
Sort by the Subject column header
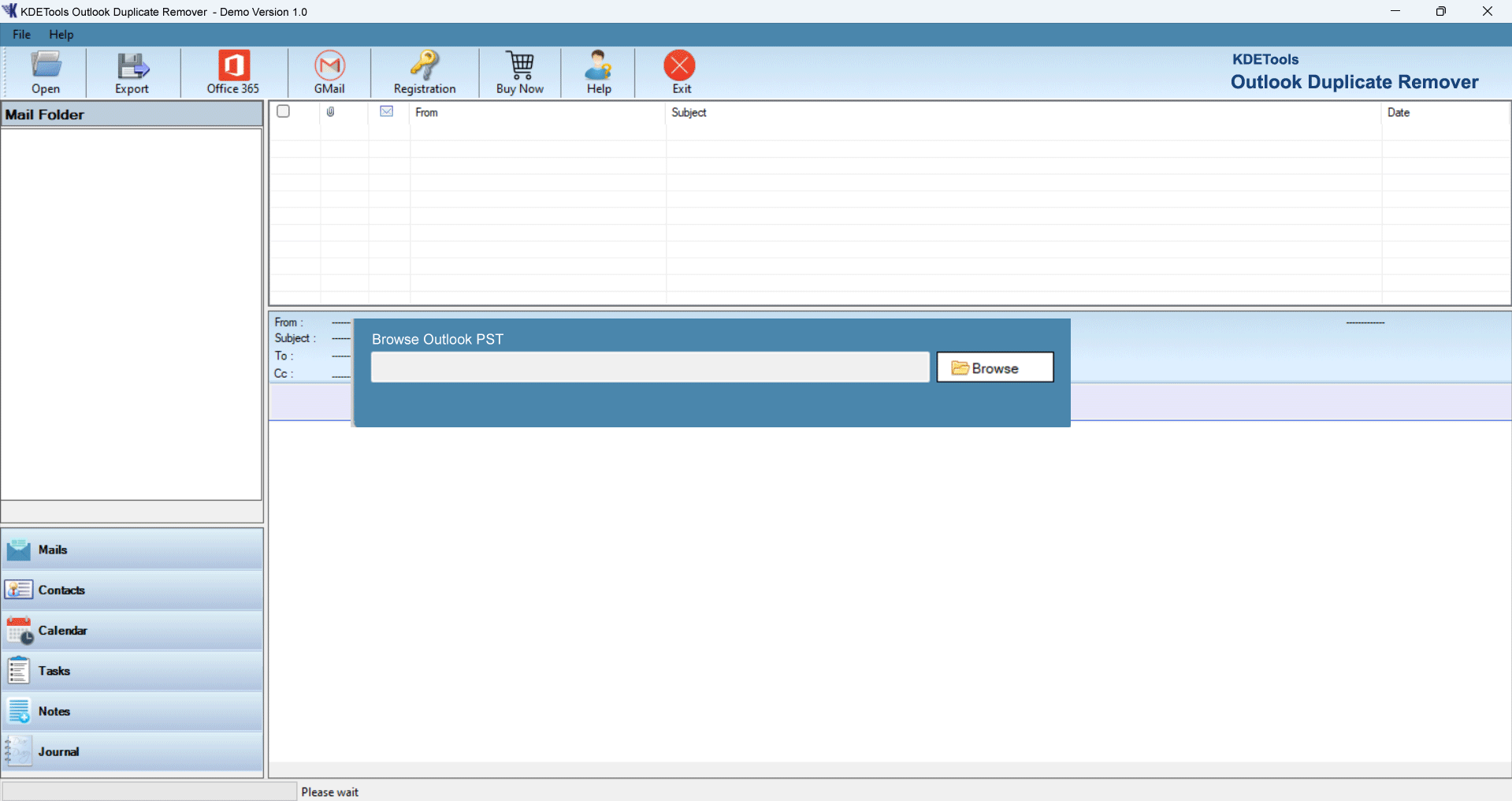coord(689,113)
